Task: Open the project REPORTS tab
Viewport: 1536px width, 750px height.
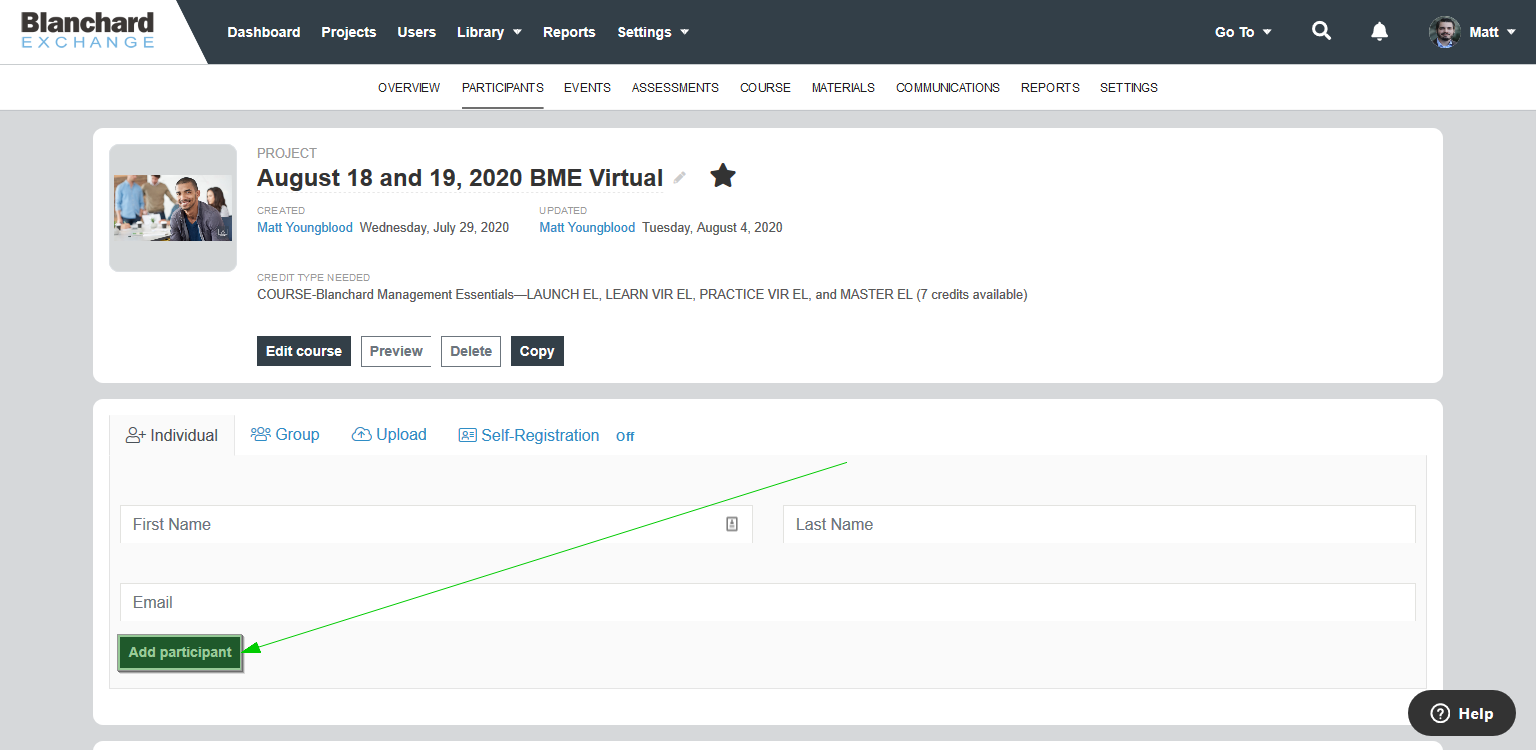Action: (1050, 88)
